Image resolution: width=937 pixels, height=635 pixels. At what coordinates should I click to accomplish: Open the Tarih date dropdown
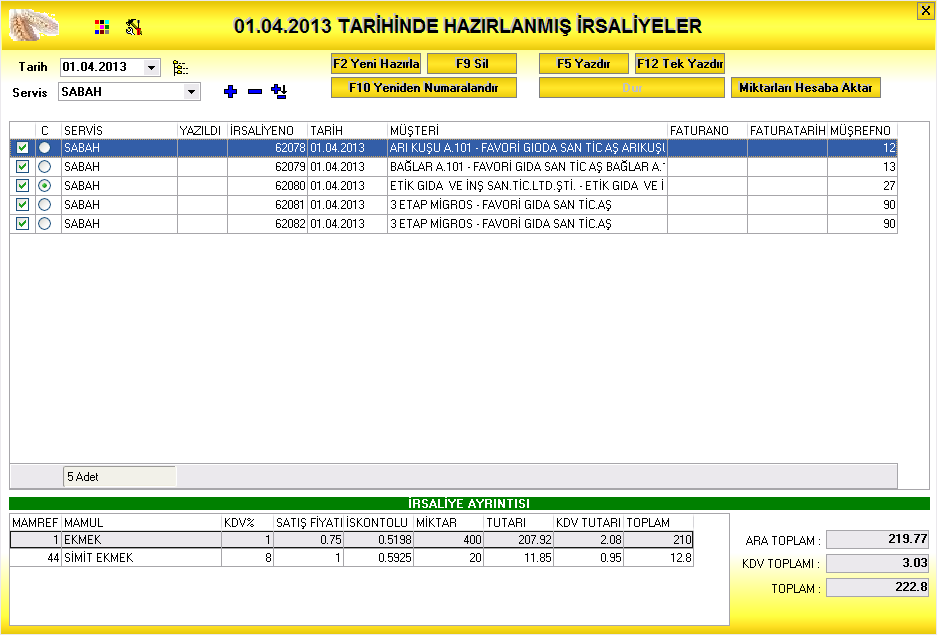point(152,67)
